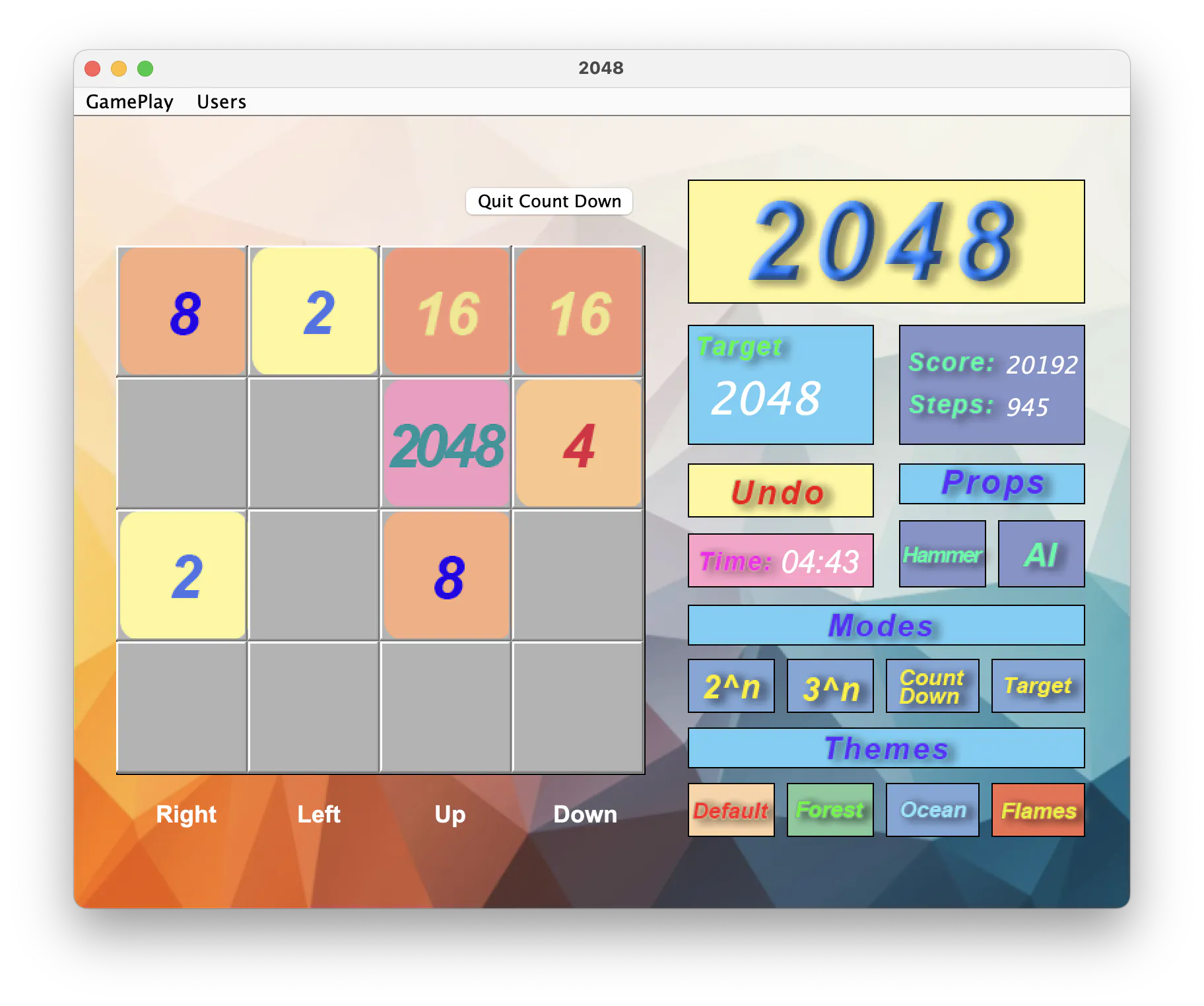Viewport: 1204px width, 1006px height.
Task: Click the Quit Count Down button
Action: click(x=549, y=201)
